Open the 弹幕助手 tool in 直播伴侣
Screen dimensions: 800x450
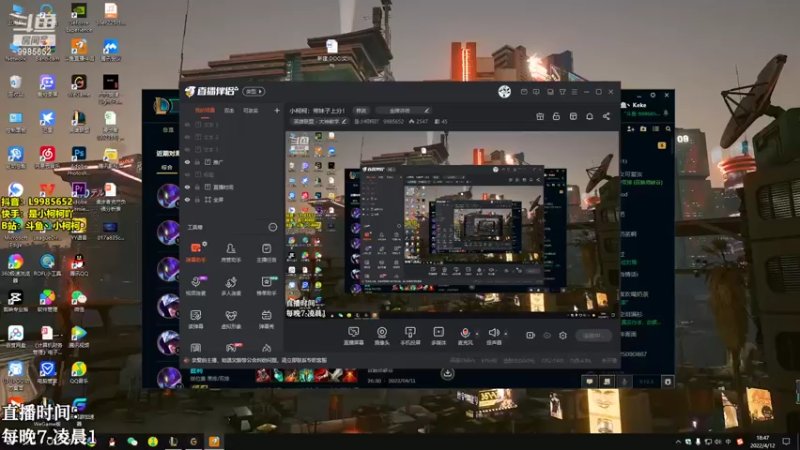click(196, 252)
